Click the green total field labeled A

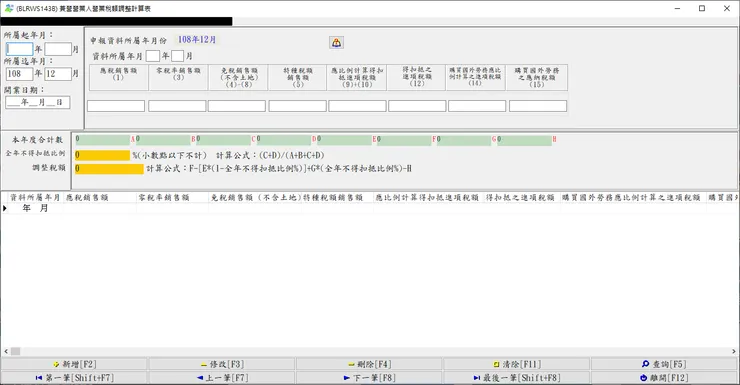click(102, 140)
